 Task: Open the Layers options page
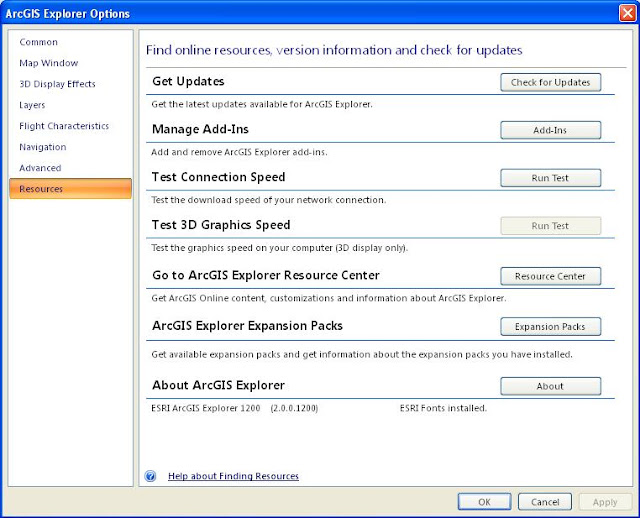(32, 105)
